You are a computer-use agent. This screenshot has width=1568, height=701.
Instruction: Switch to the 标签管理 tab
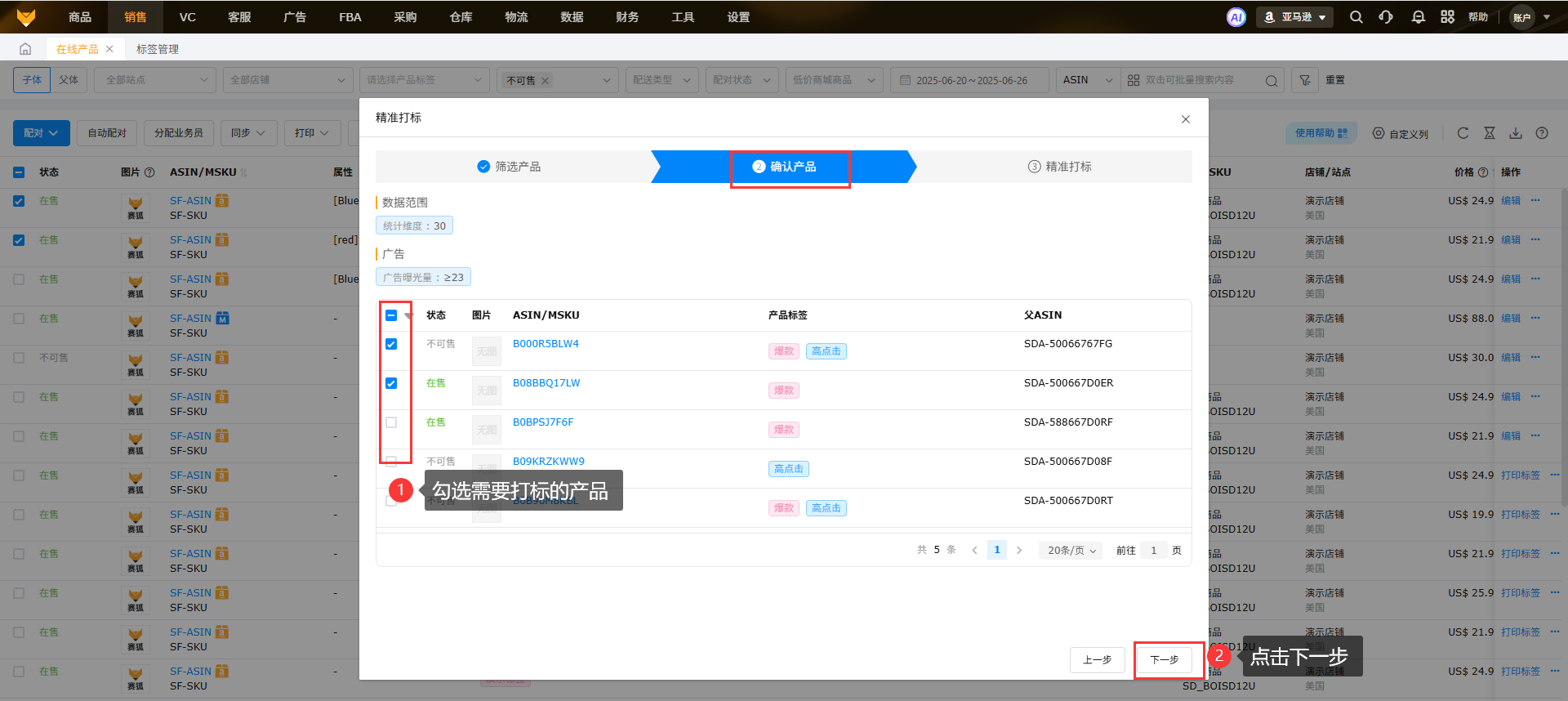(158, 49)
